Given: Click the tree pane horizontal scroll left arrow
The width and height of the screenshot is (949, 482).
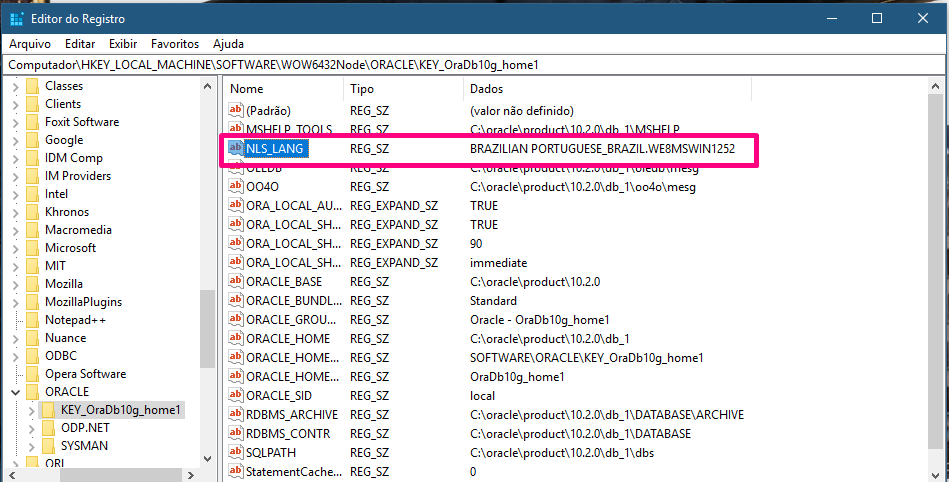Looking at the screenshot, I should (13, 475).
